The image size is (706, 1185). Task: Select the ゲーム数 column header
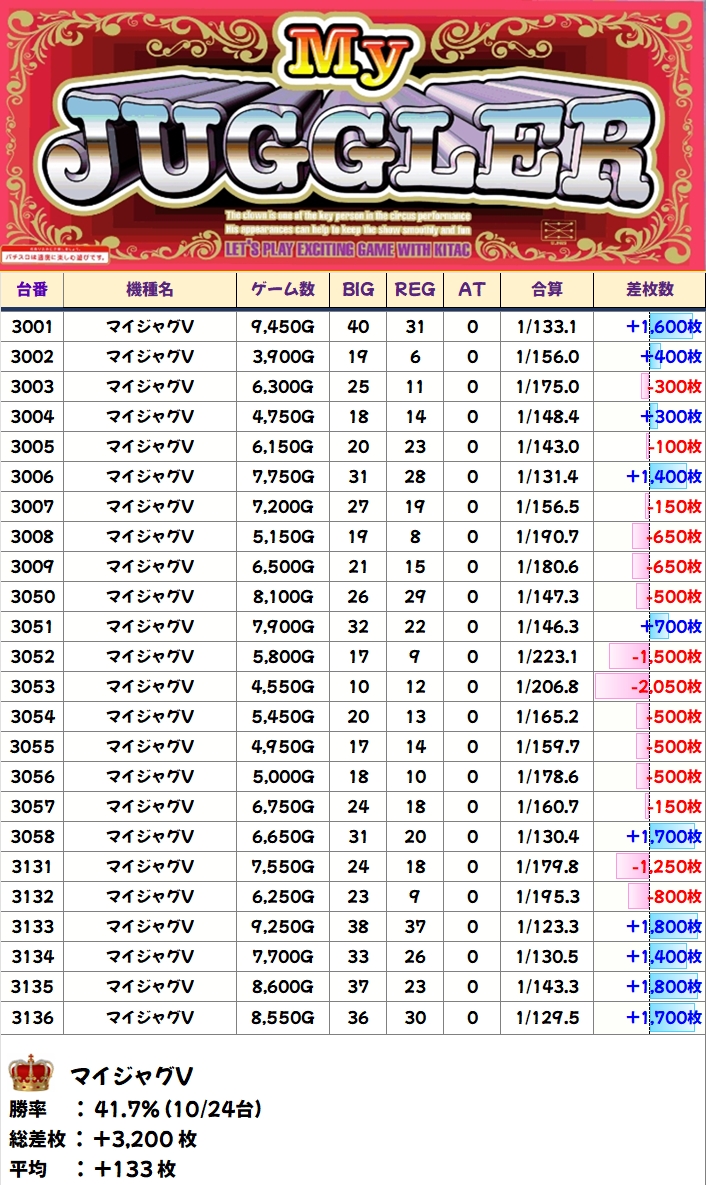(283, 289)
